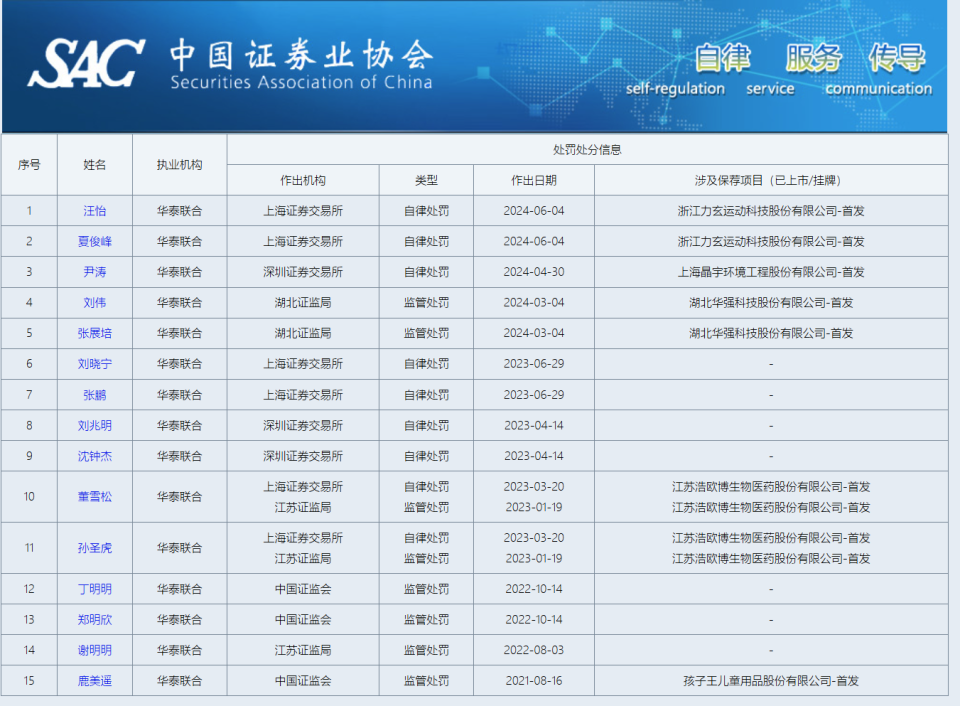Select 自律处罚 in 张鹏's row
The height and width of the screenshot is (706, 960).
coord(426,395)
